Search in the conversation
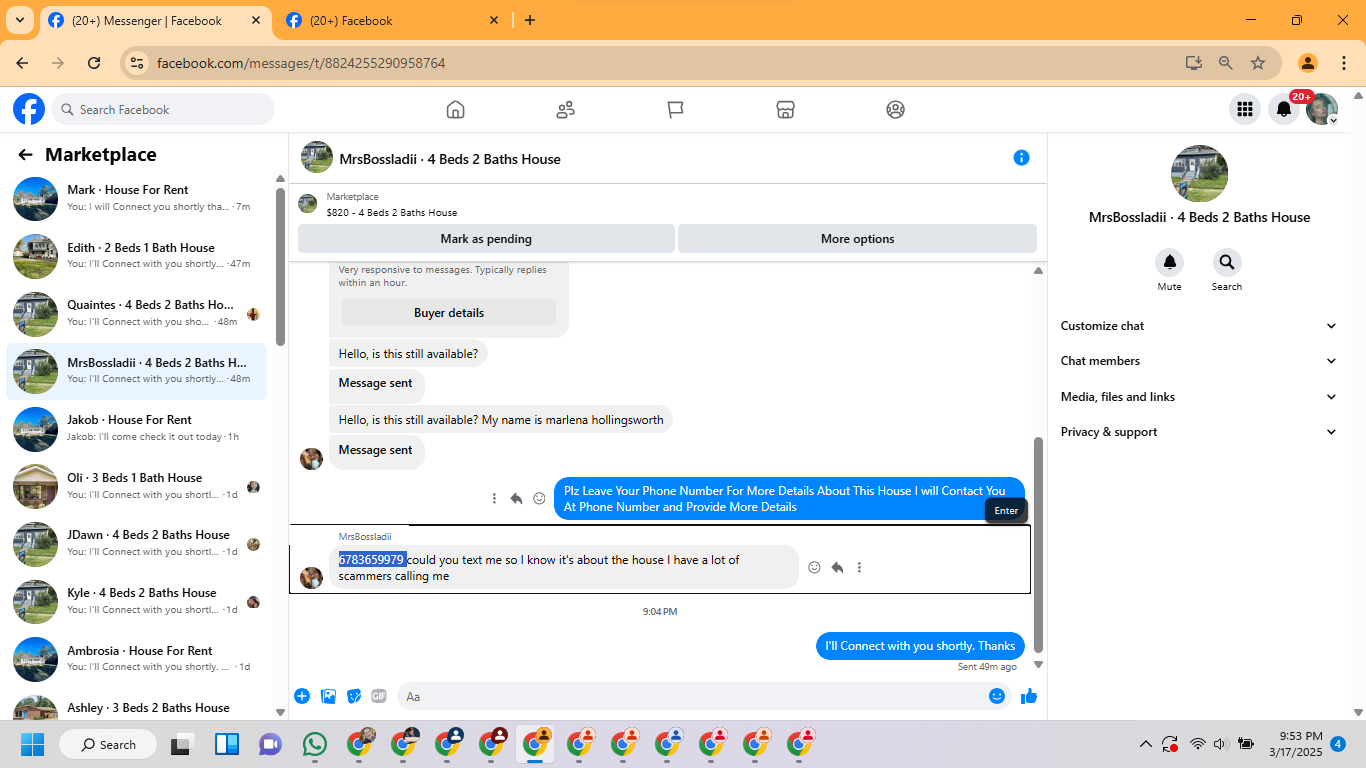This screenshot has width=1366, height=768. 1227,263
